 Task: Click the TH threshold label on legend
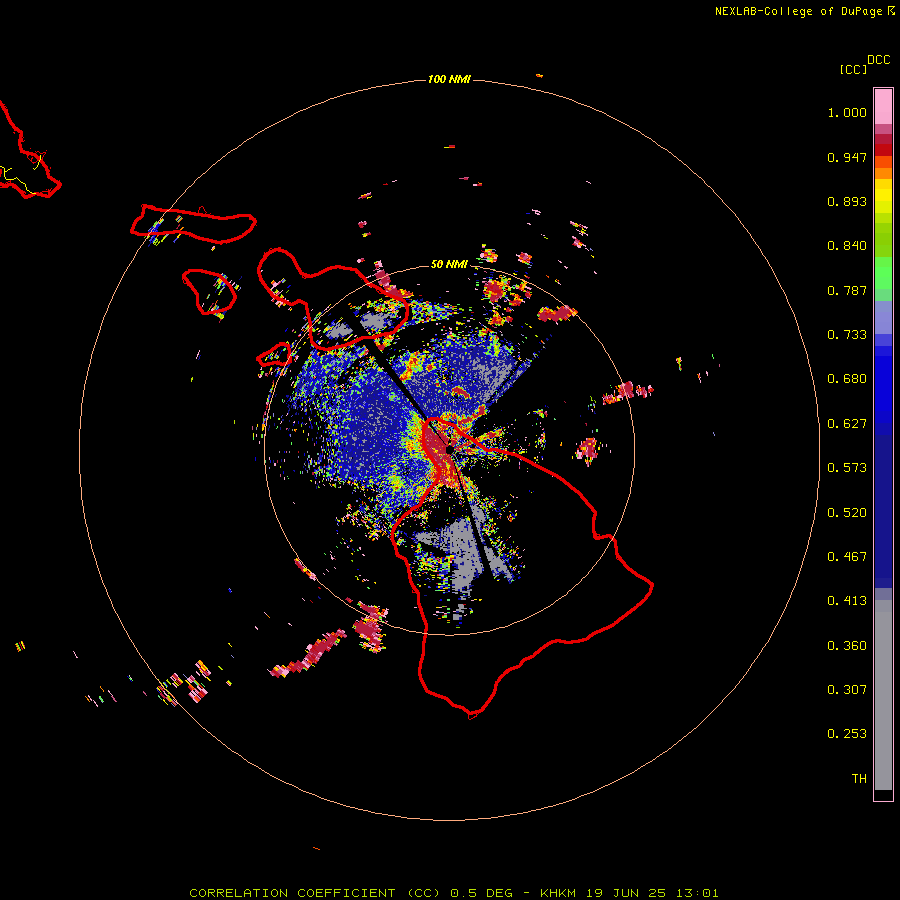tap(859, 779)
